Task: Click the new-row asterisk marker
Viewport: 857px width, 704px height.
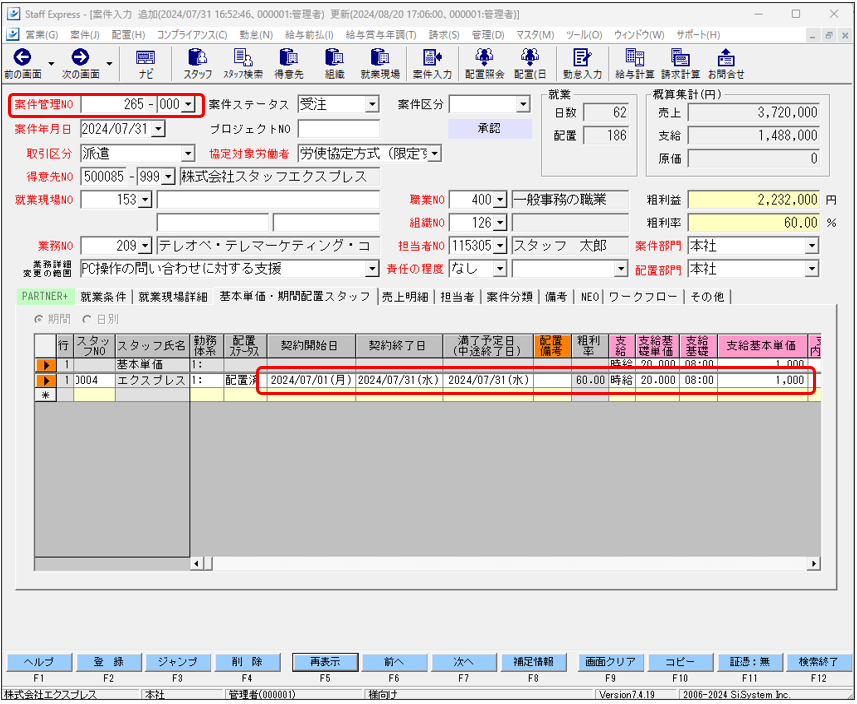Action: tap(46, 395)
